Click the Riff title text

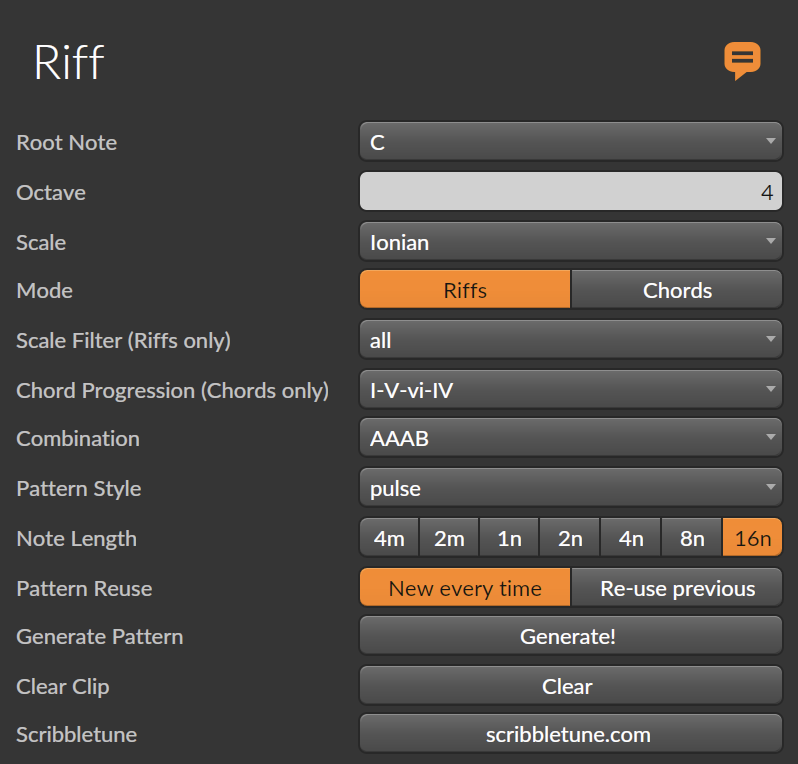click(69, 62)
